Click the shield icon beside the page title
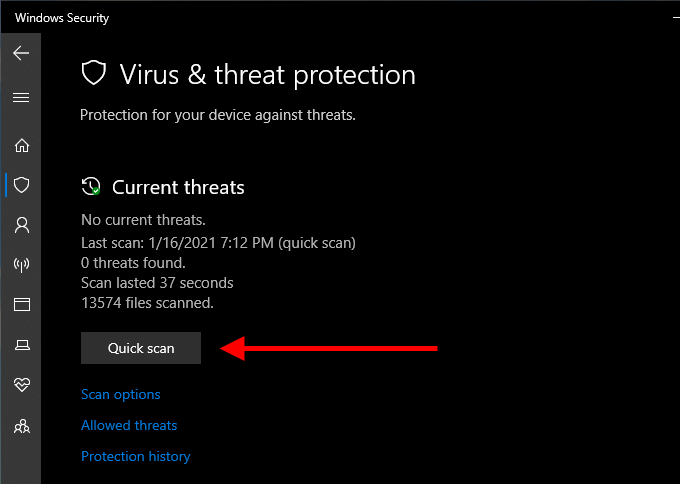680x484 pixels. [93, 74]
